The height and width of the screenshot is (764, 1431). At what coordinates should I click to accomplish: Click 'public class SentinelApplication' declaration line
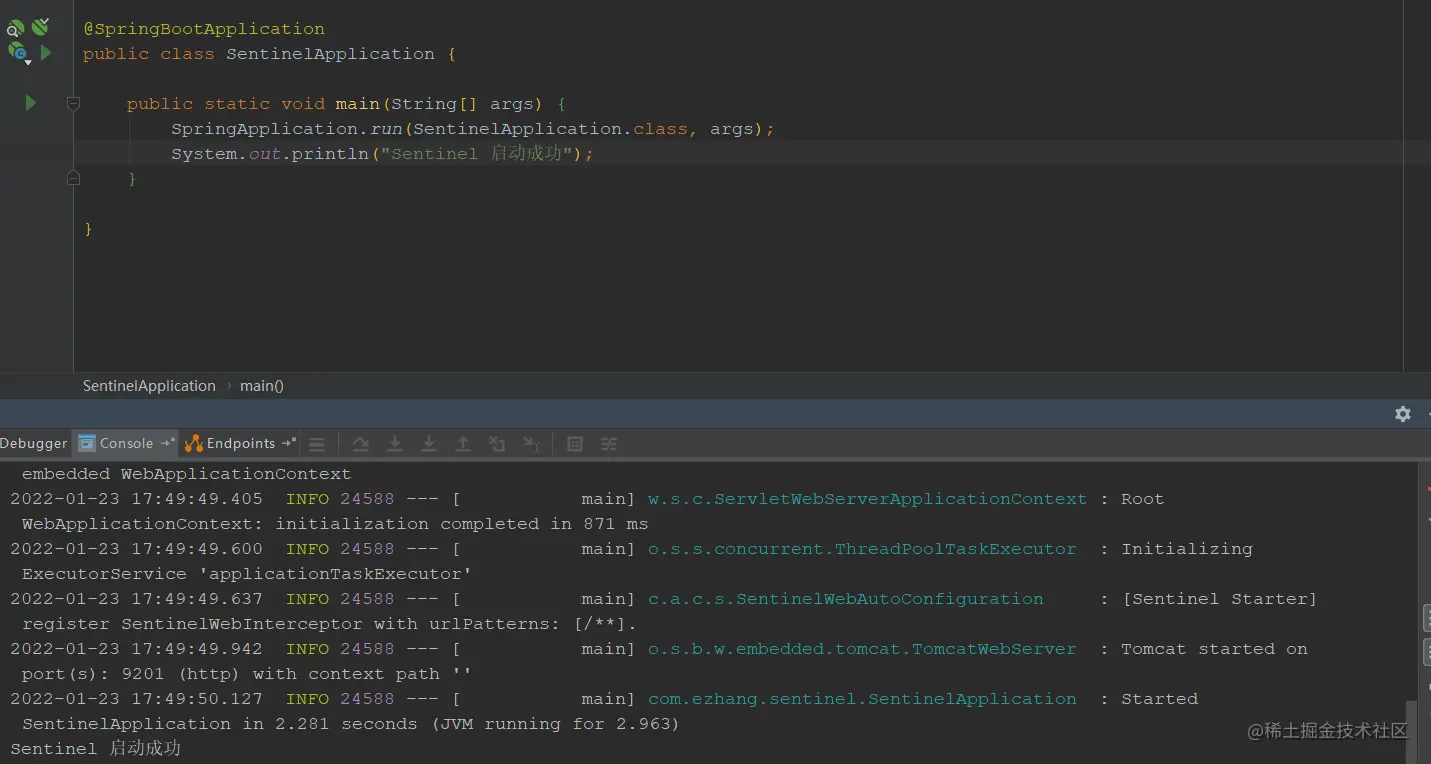coord(270,54)
